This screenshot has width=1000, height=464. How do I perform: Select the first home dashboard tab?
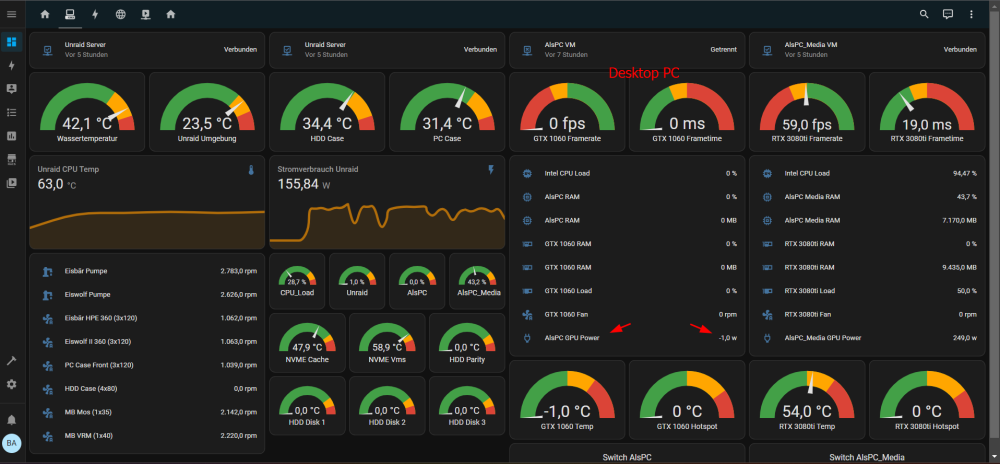(x=45, y=14)
